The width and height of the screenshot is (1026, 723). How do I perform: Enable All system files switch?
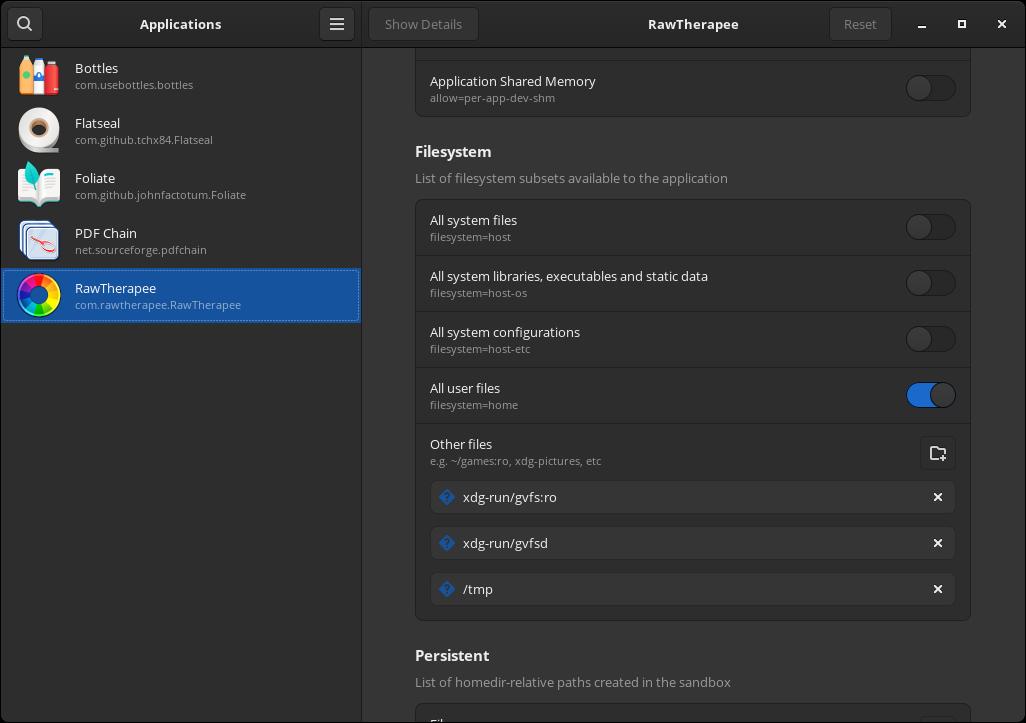[930, 227]
